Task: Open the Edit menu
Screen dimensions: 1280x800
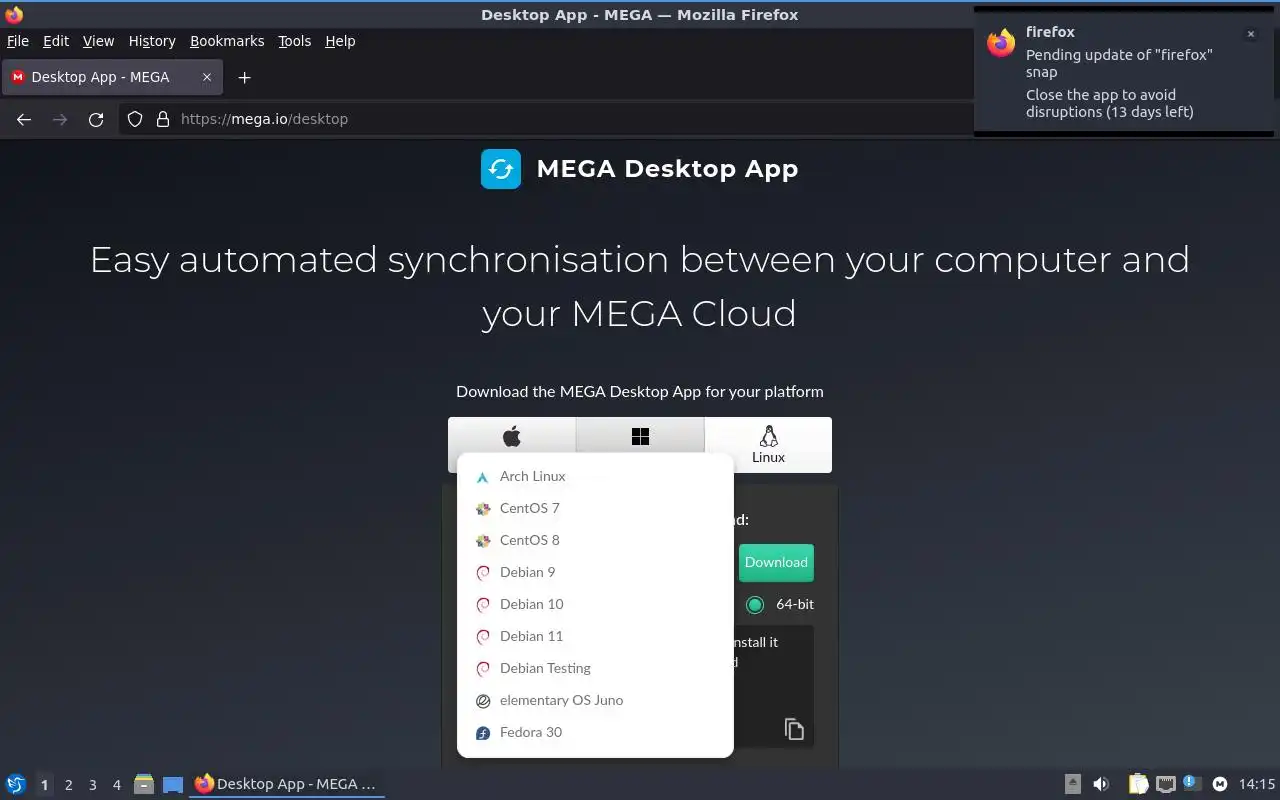Action: (x=56, y=41)
